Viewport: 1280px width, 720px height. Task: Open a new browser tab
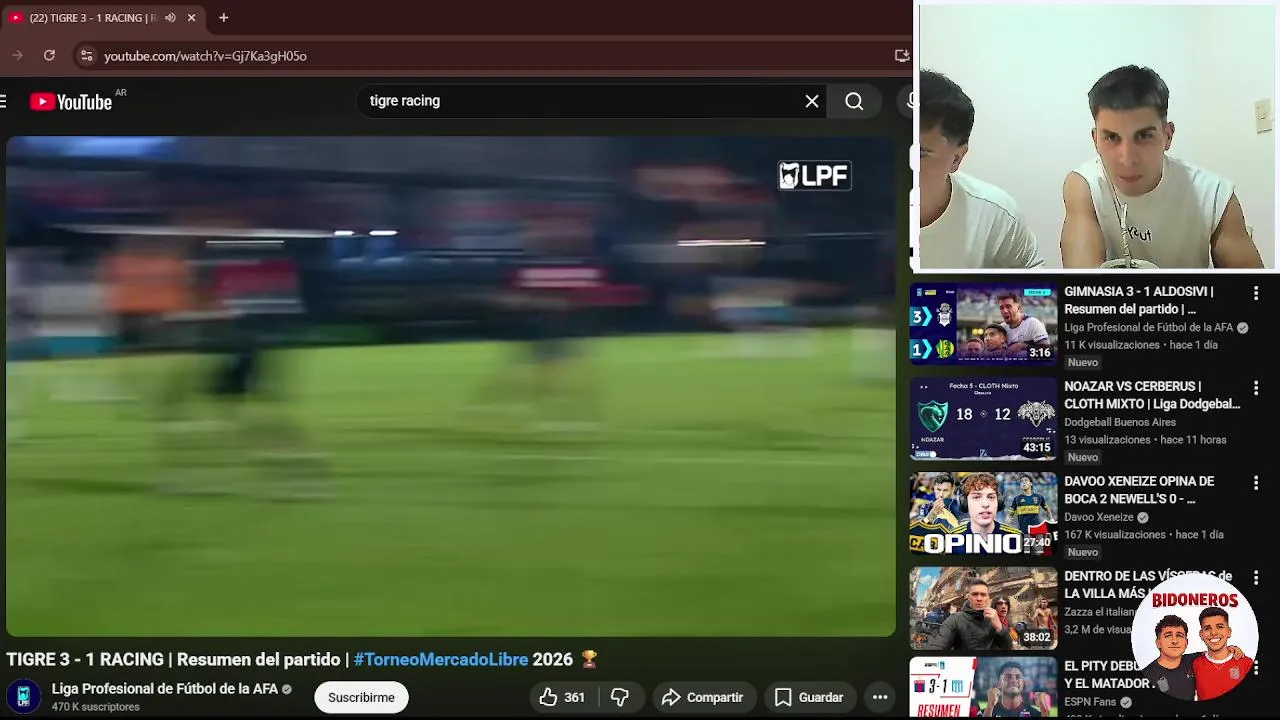click(x=223, y=18)
